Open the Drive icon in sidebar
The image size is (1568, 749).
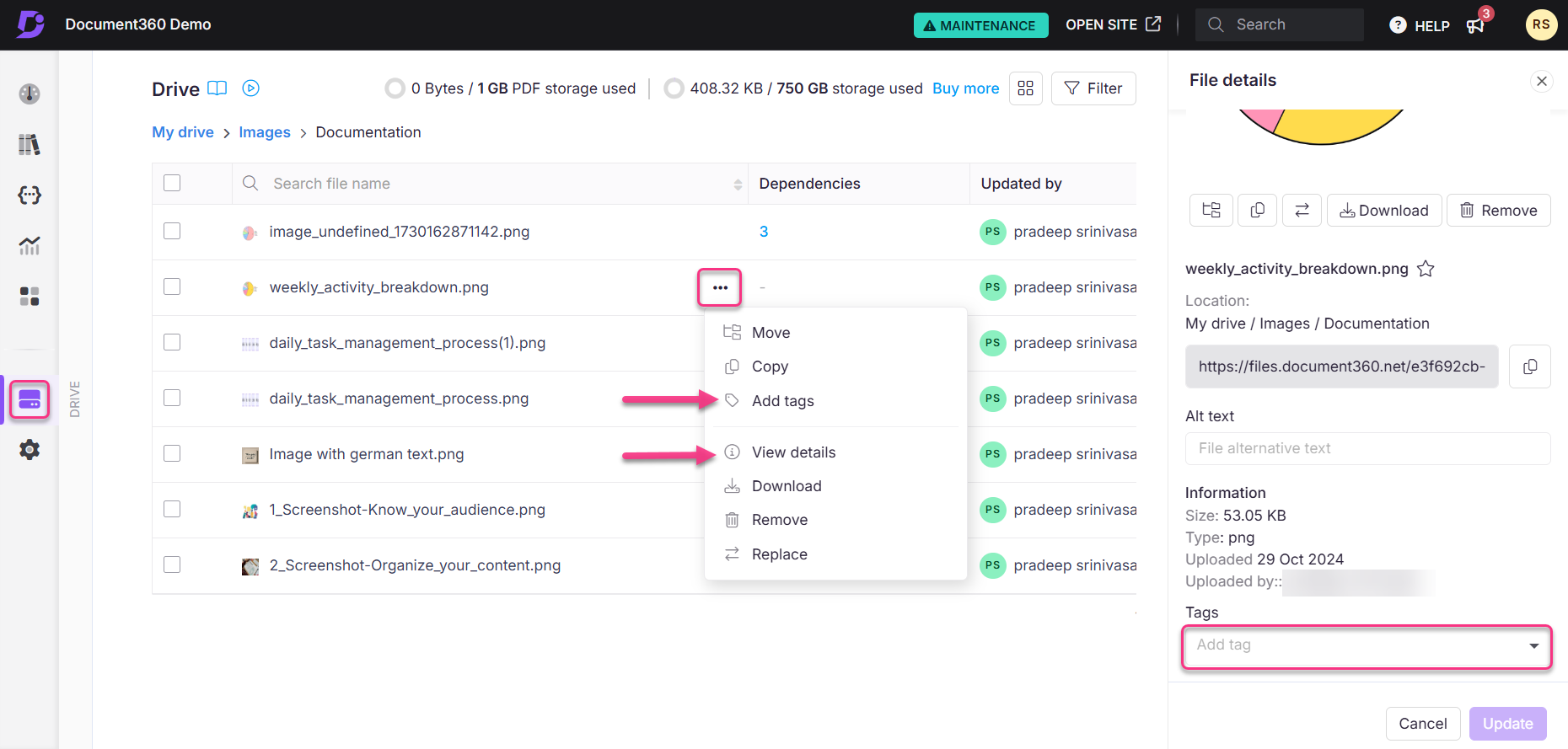coord(30,399)
